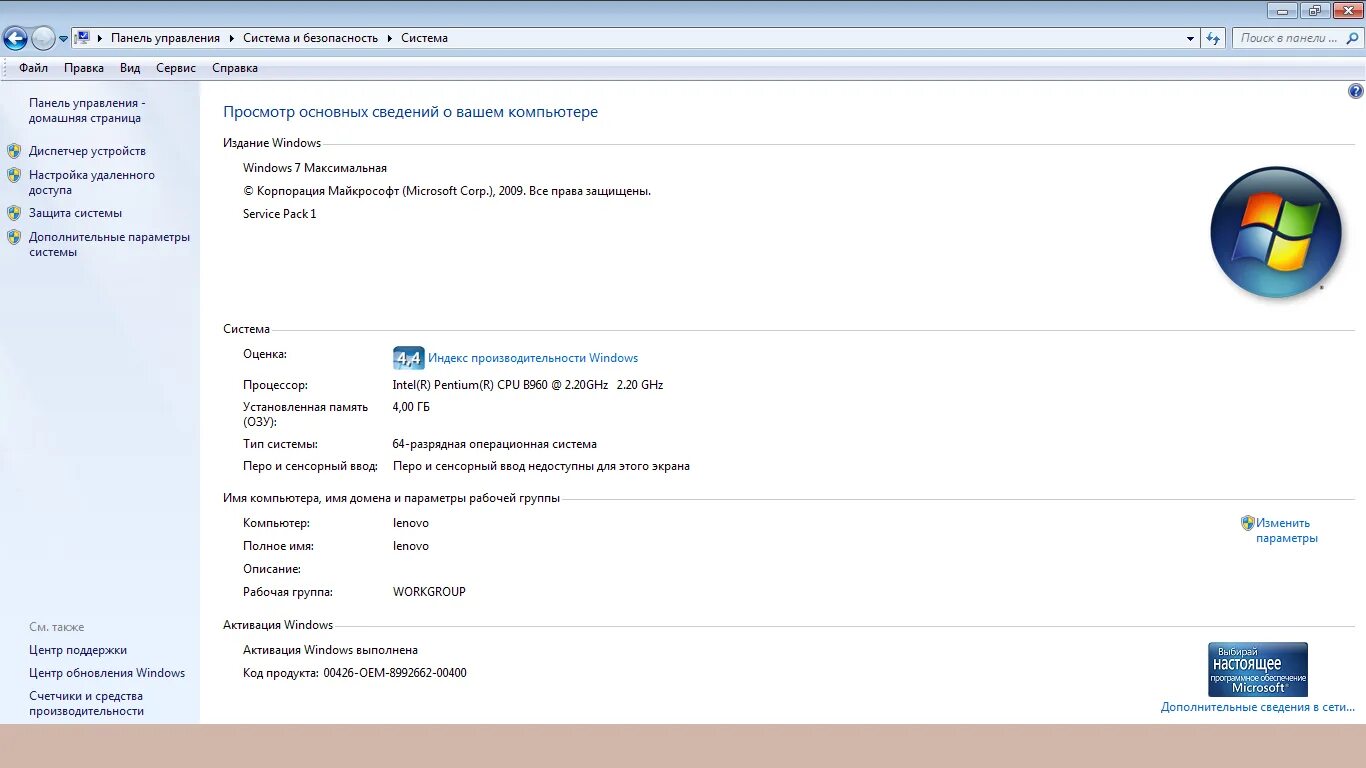This screenshot has height=768, width=1366.
Task: Open Защита системы link
Action: (x=75, y=213)
